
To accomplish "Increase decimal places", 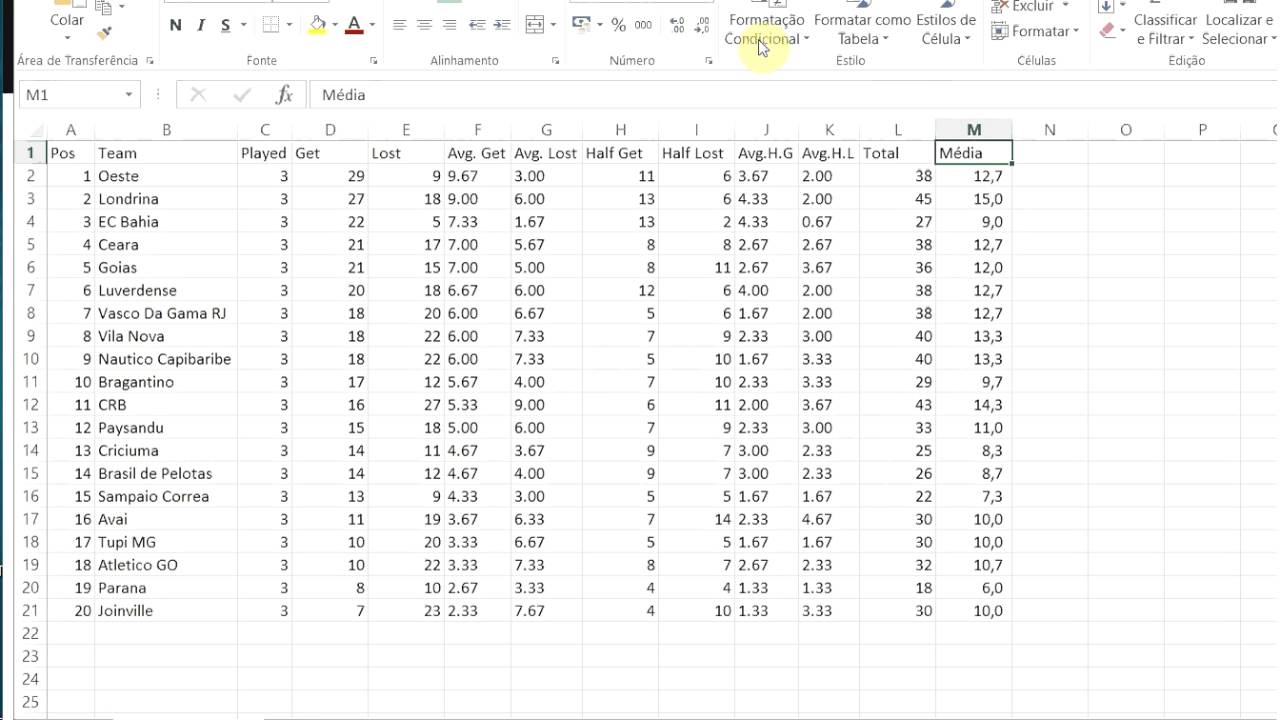I will tap(678, 25).
